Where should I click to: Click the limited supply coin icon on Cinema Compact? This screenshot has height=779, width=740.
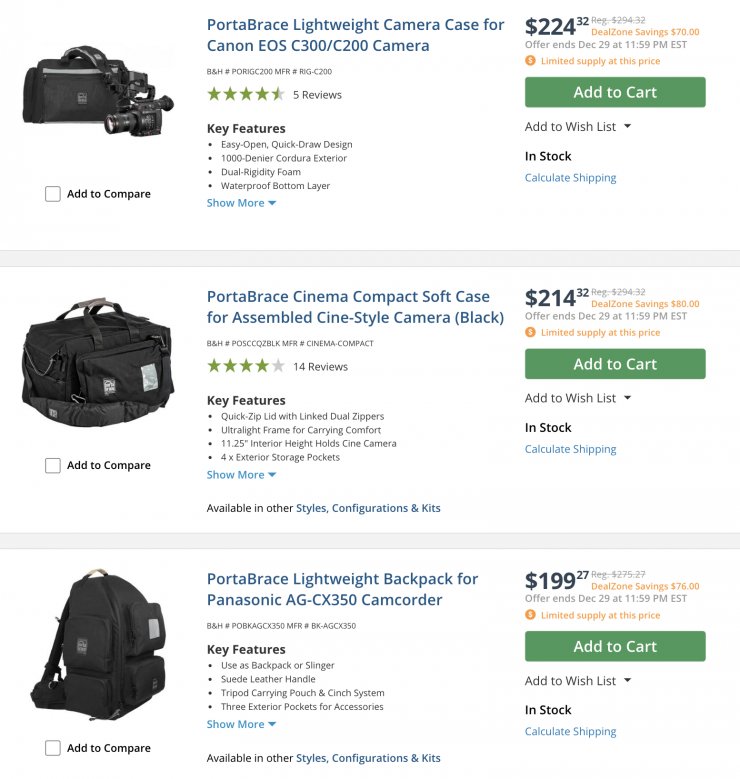530,333
